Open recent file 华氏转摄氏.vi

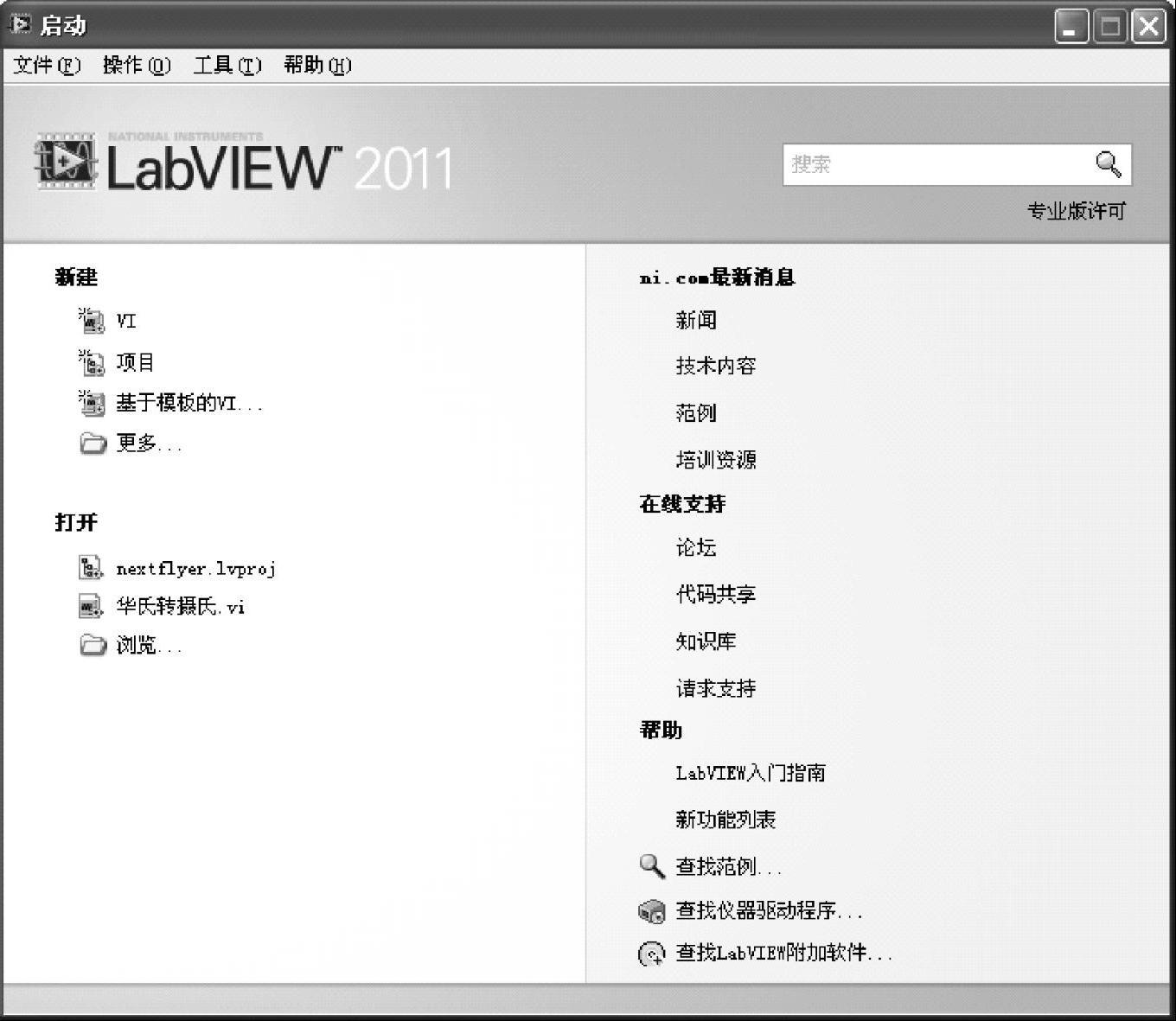[x=180, y=607]
